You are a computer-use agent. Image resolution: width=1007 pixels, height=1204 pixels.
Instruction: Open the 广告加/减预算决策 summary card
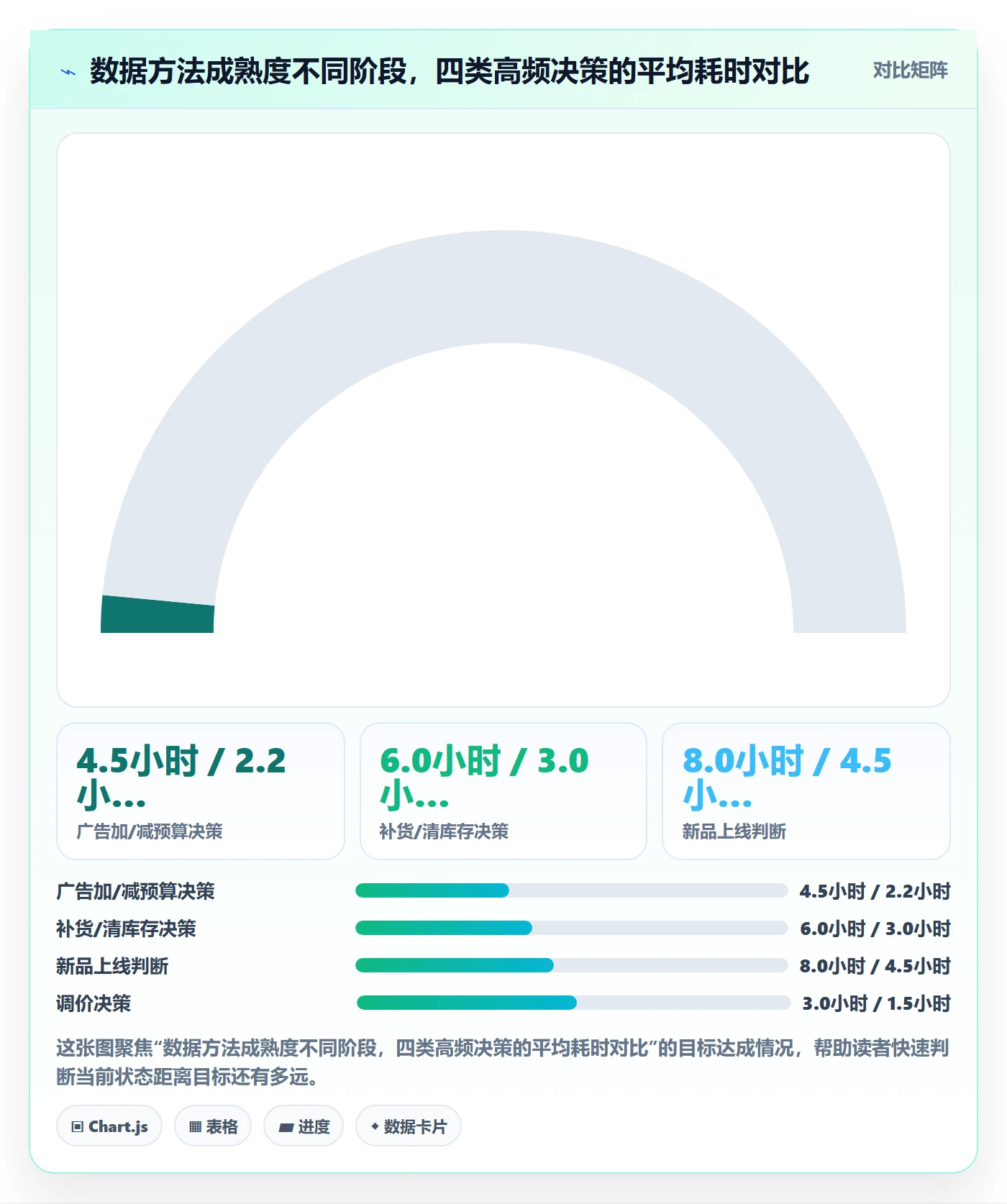click(x=201, y=790)
